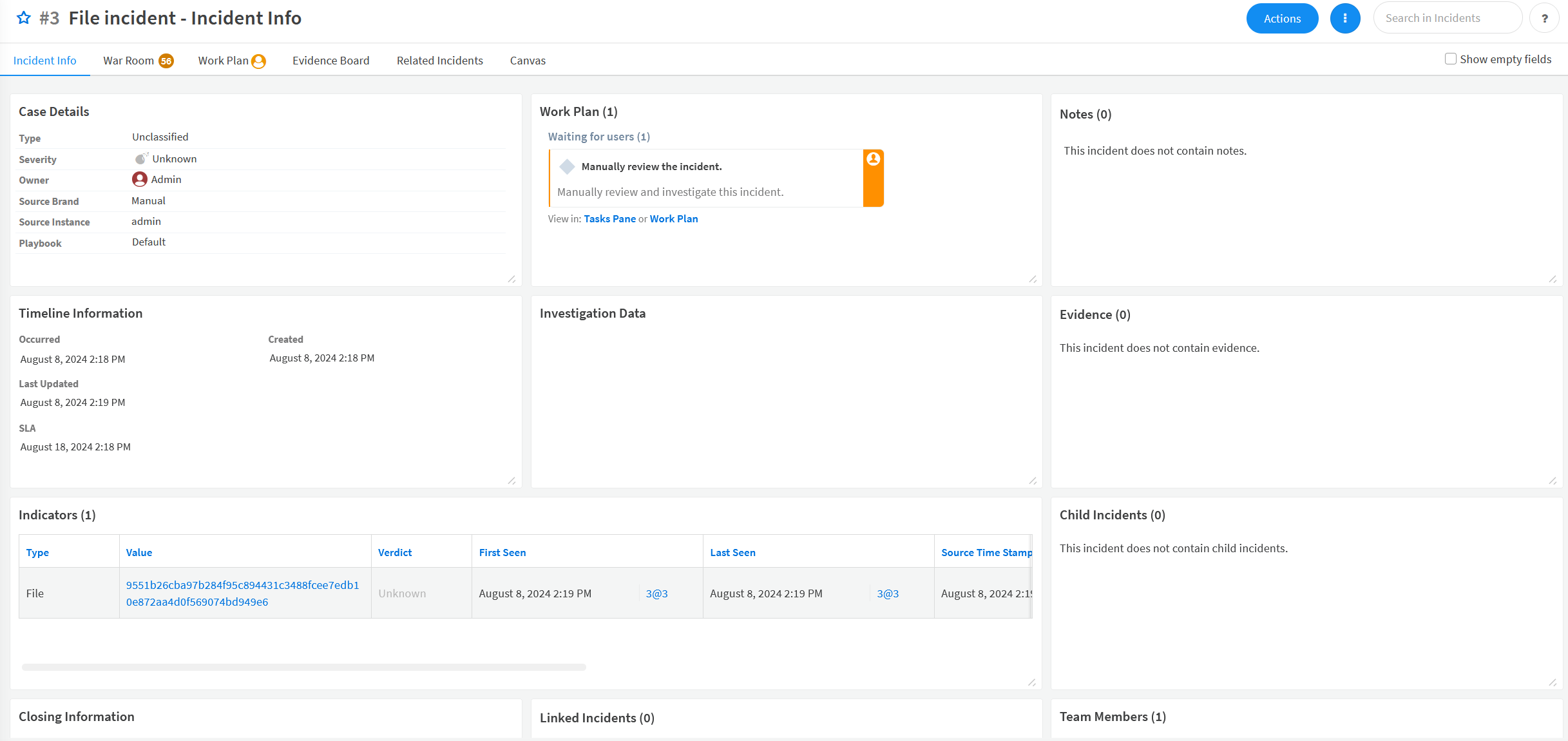Click the orange assignee icon on task card
The height and width of the screenshot is (741, 1568).
pos(874,159)
